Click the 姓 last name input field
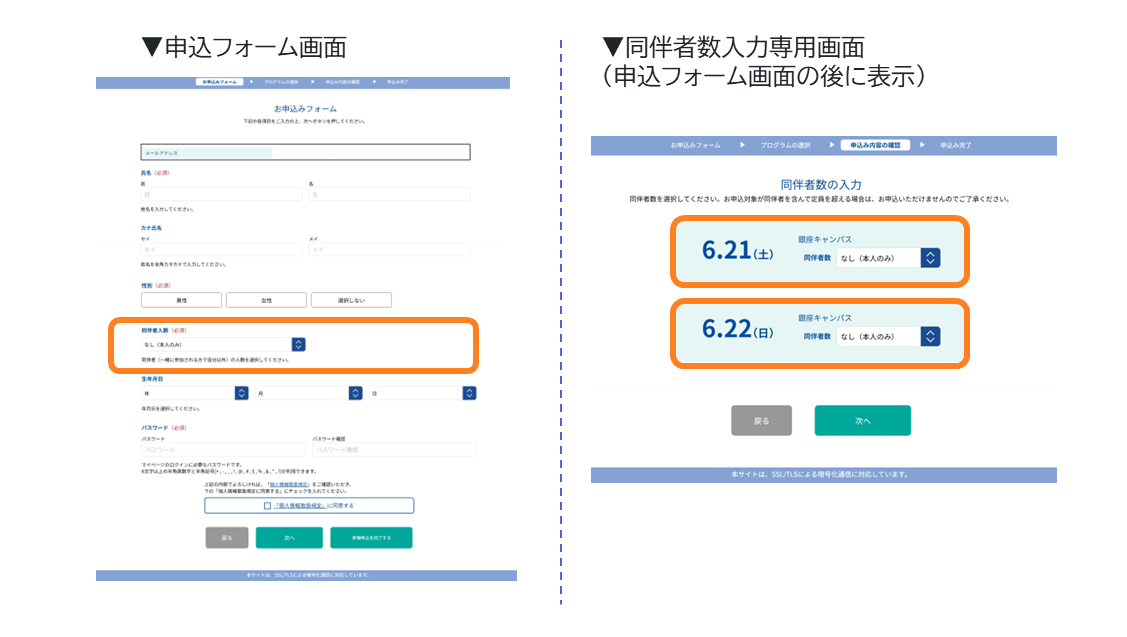 coord(221,194)
